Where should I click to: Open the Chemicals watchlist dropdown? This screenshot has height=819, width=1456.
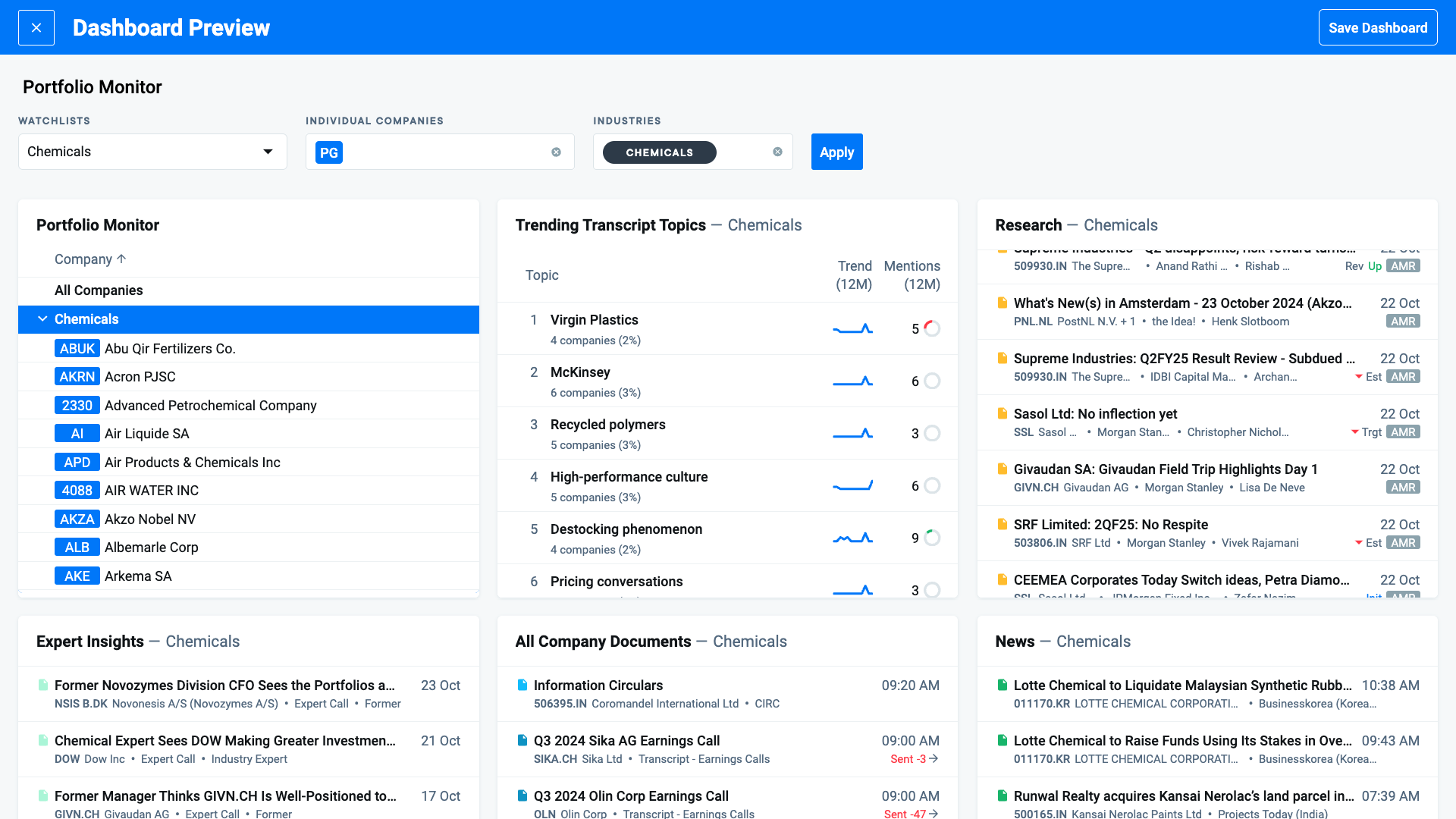152,152
